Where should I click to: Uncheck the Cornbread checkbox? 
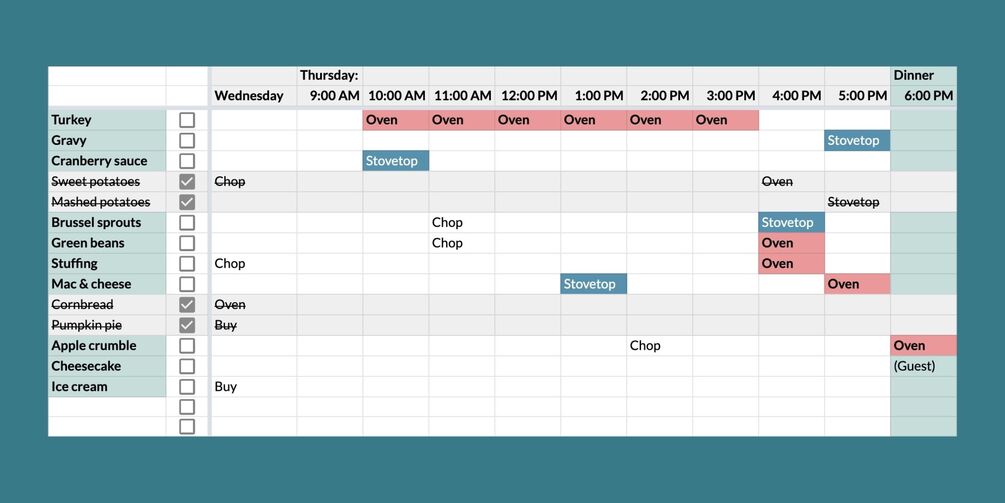point(187,304)
